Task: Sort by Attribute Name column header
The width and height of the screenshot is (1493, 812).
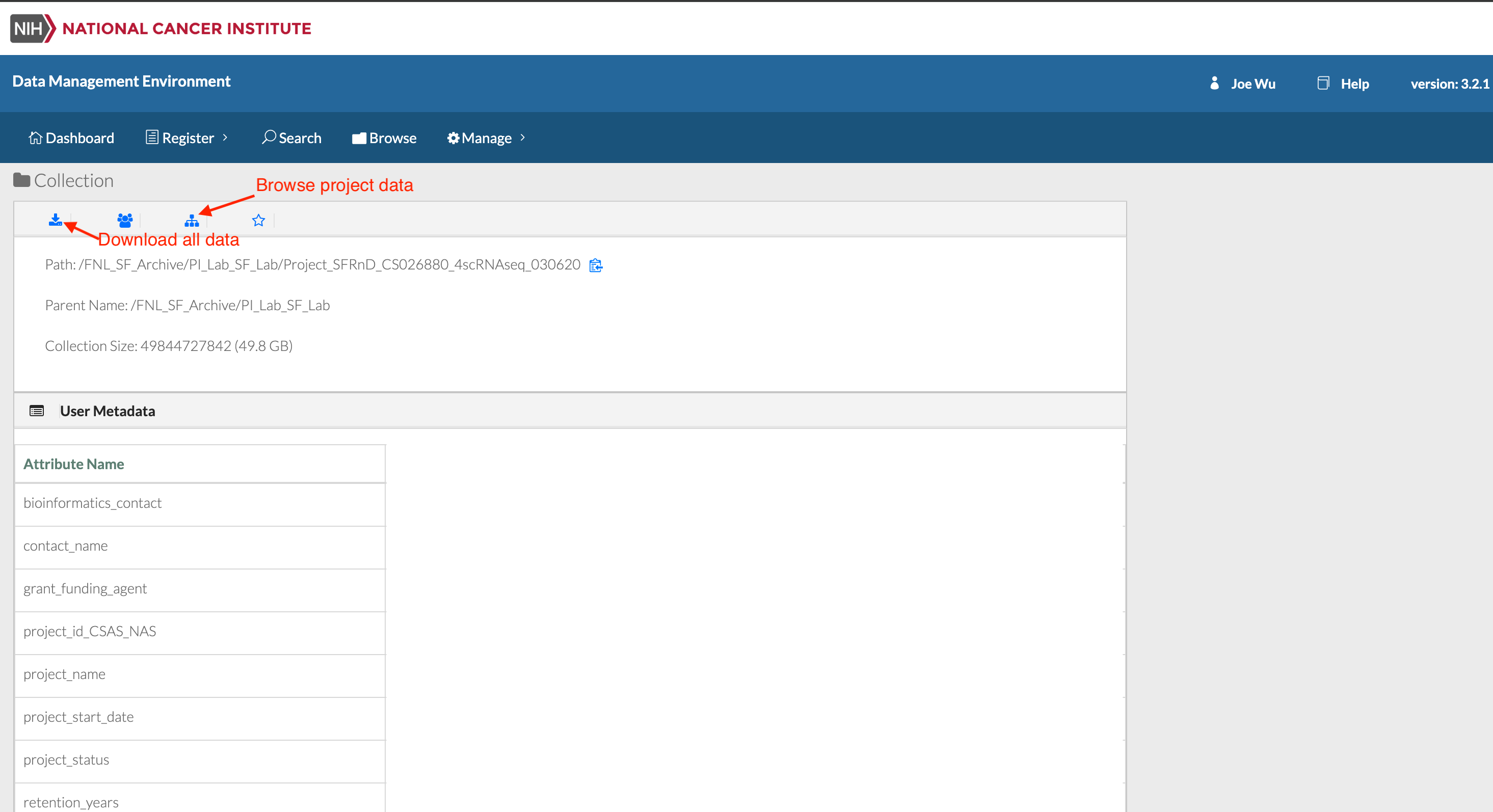Action: click(73, 464)
